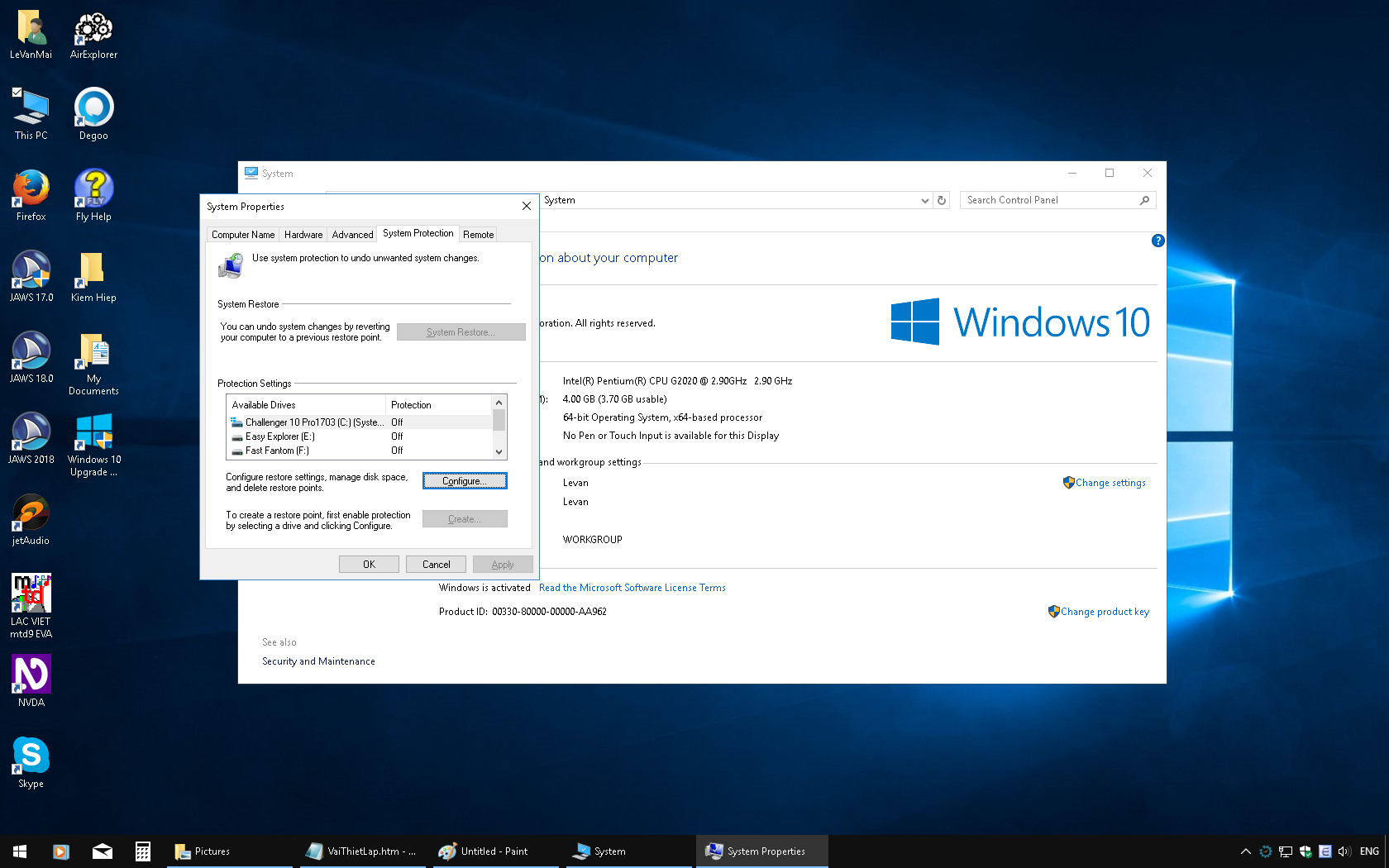Expand the System address bar dropdown
The width and height of the screenshot is (1389, 868).
924,199
